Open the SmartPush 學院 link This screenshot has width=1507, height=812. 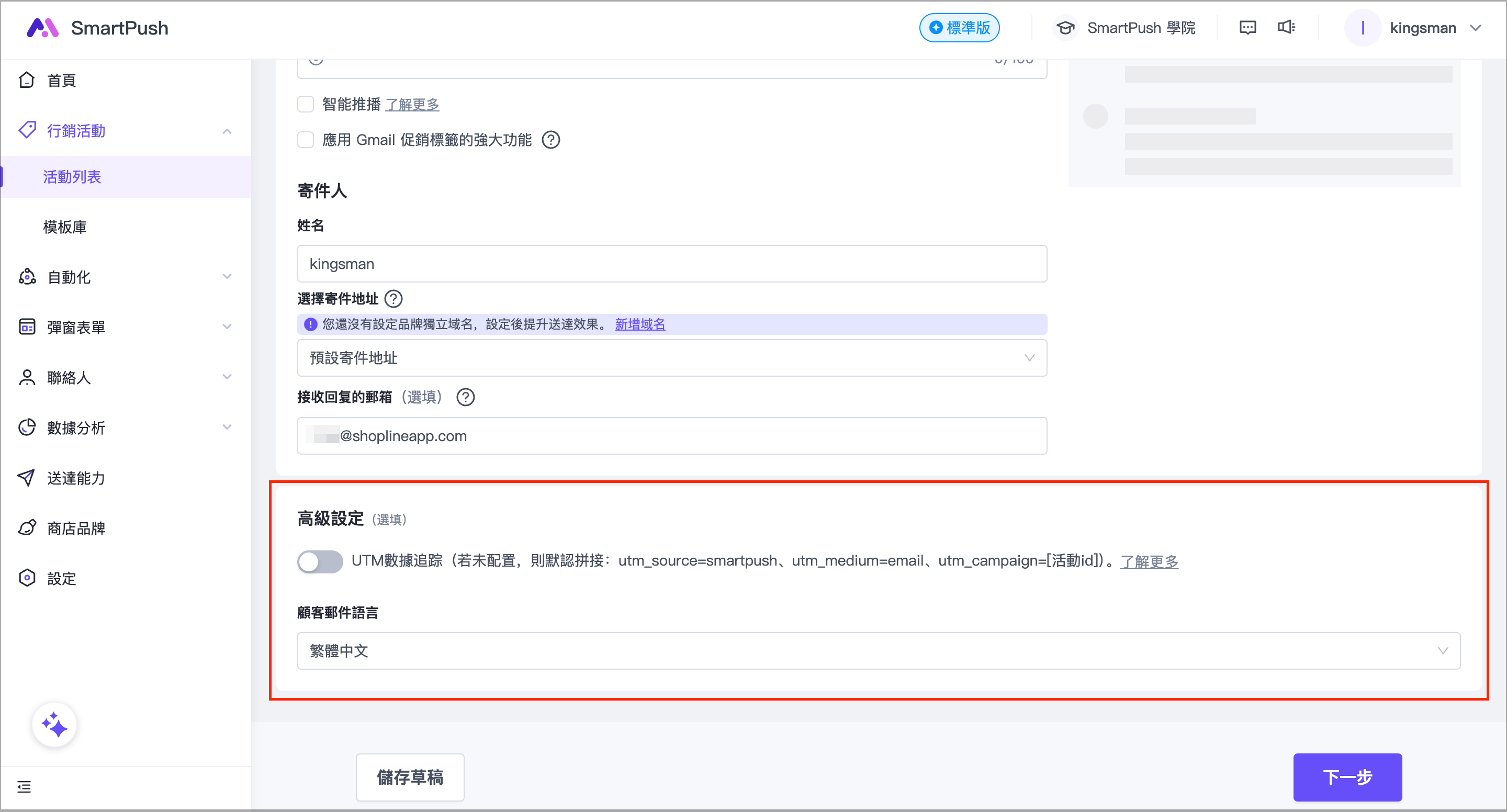coord(1141,28)
